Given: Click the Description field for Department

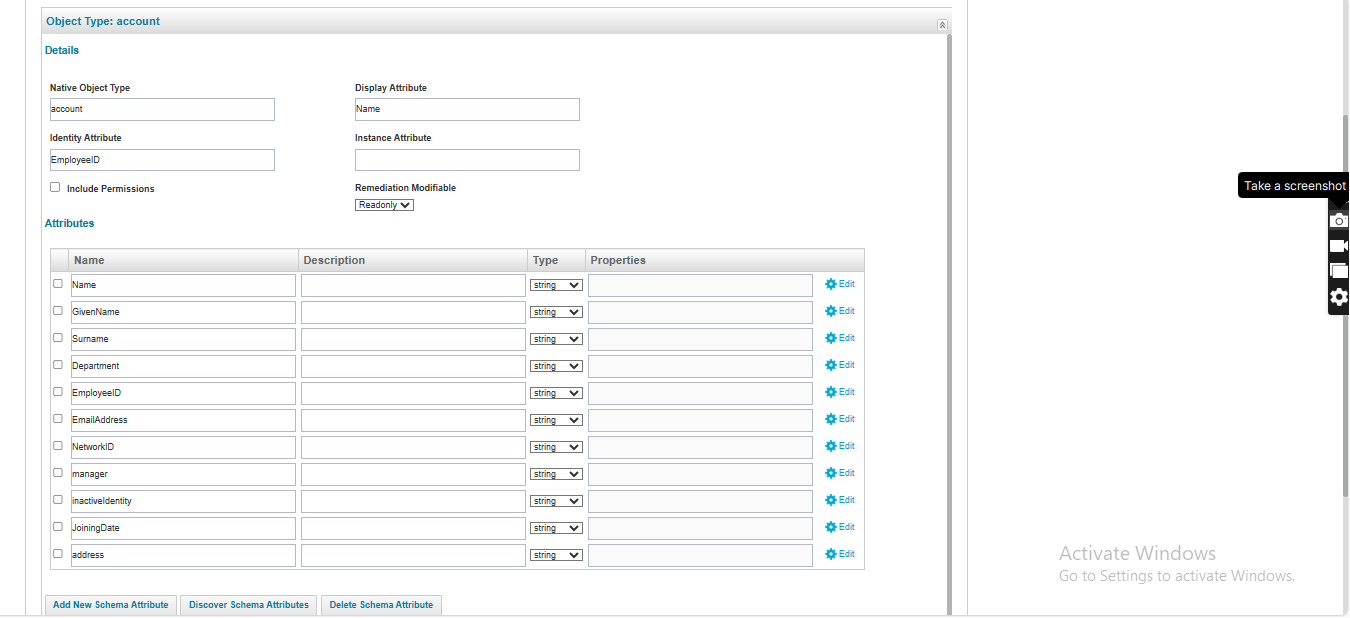Looking at the screenshot, I should [x=413, y=366].
